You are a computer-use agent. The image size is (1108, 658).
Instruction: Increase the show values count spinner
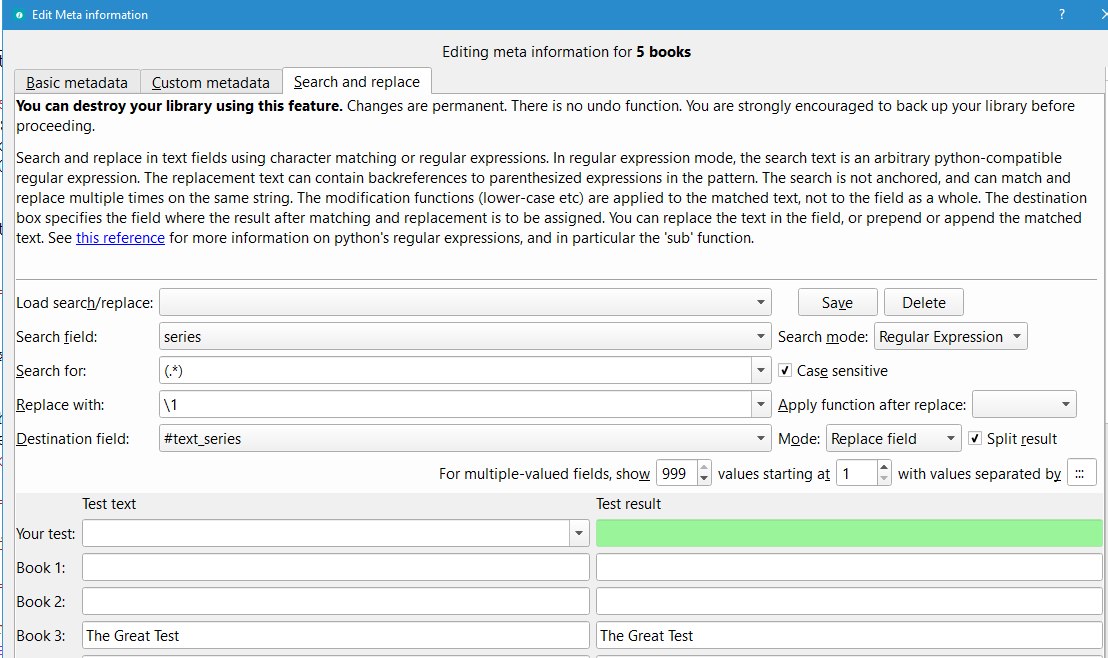click(x=704, y=467)
